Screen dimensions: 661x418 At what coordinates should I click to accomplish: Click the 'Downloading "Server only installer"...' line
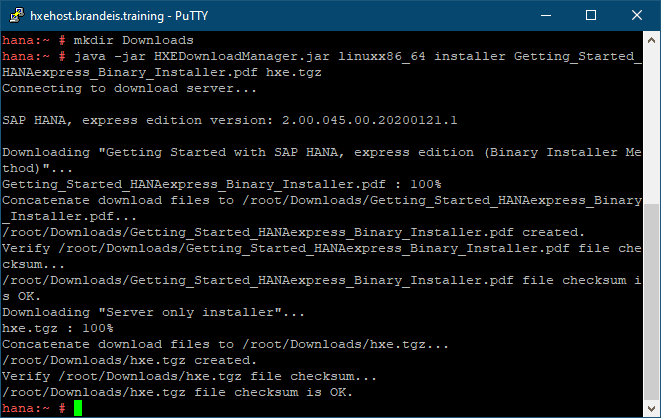point(153,313)
